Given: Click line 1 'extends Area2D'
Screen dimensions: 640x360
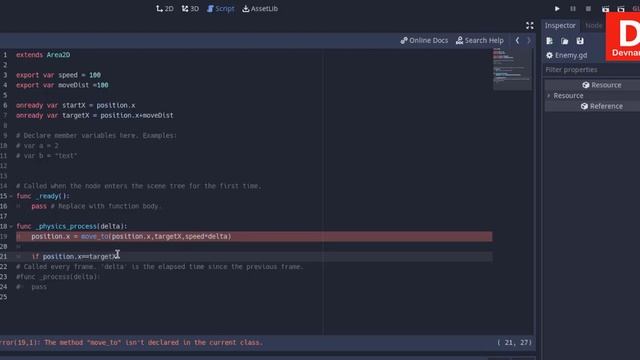Looking at the screenshot, I should (x=43, y=55).
